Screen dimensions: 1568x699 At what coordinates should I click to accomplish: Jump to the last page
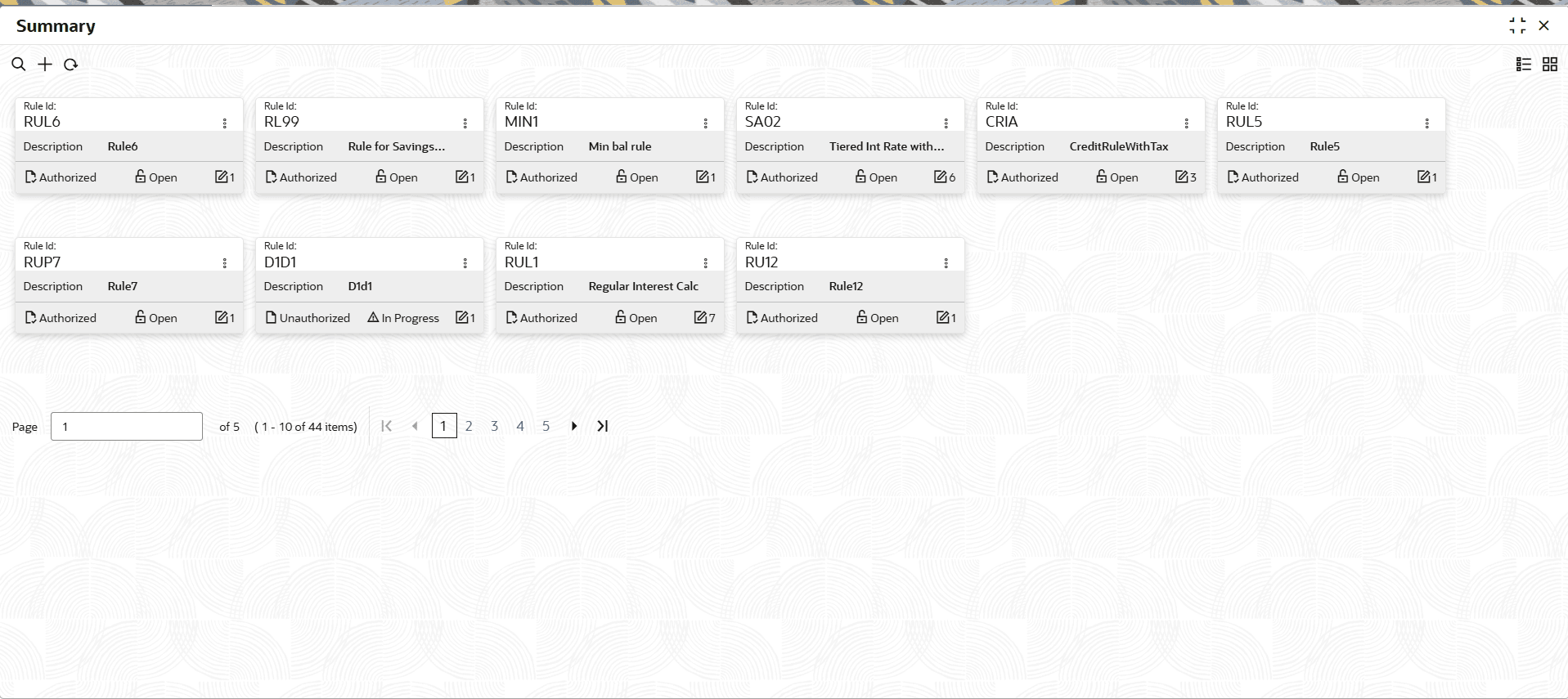point(603,426)
